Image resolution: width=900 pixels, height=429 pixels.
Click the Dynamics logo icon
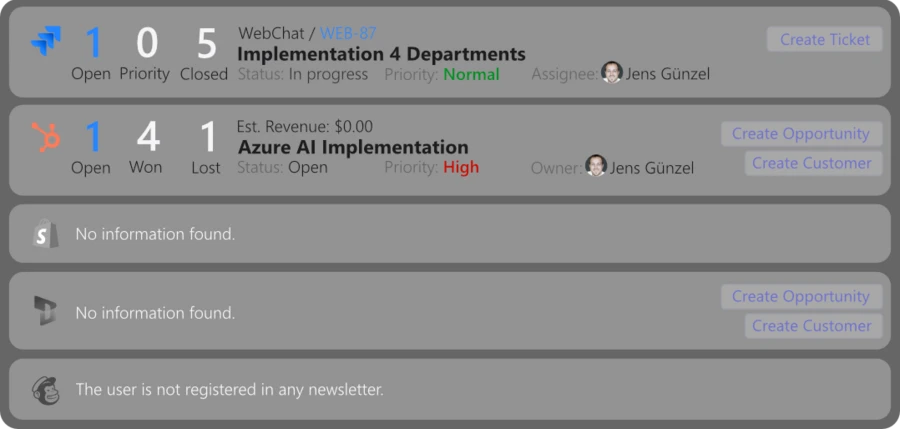[x=45, y=311]
